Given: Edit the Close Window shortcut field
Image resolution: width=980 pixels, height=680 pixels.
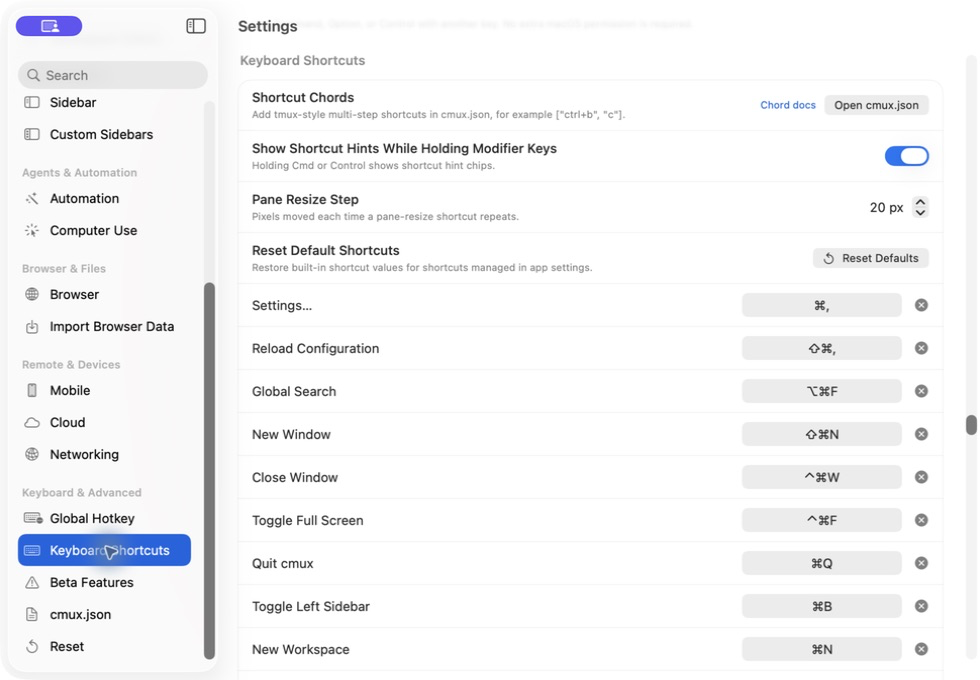Looking at the screenshot, I should tap(821, 478).
